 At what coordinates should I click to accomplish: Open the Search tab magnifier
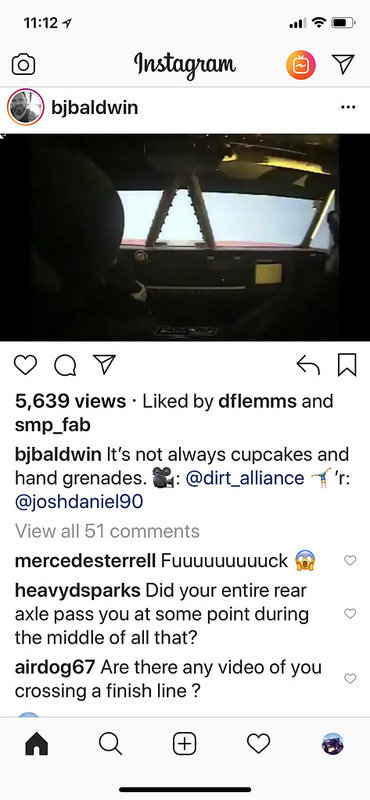(x=110, y=745)
